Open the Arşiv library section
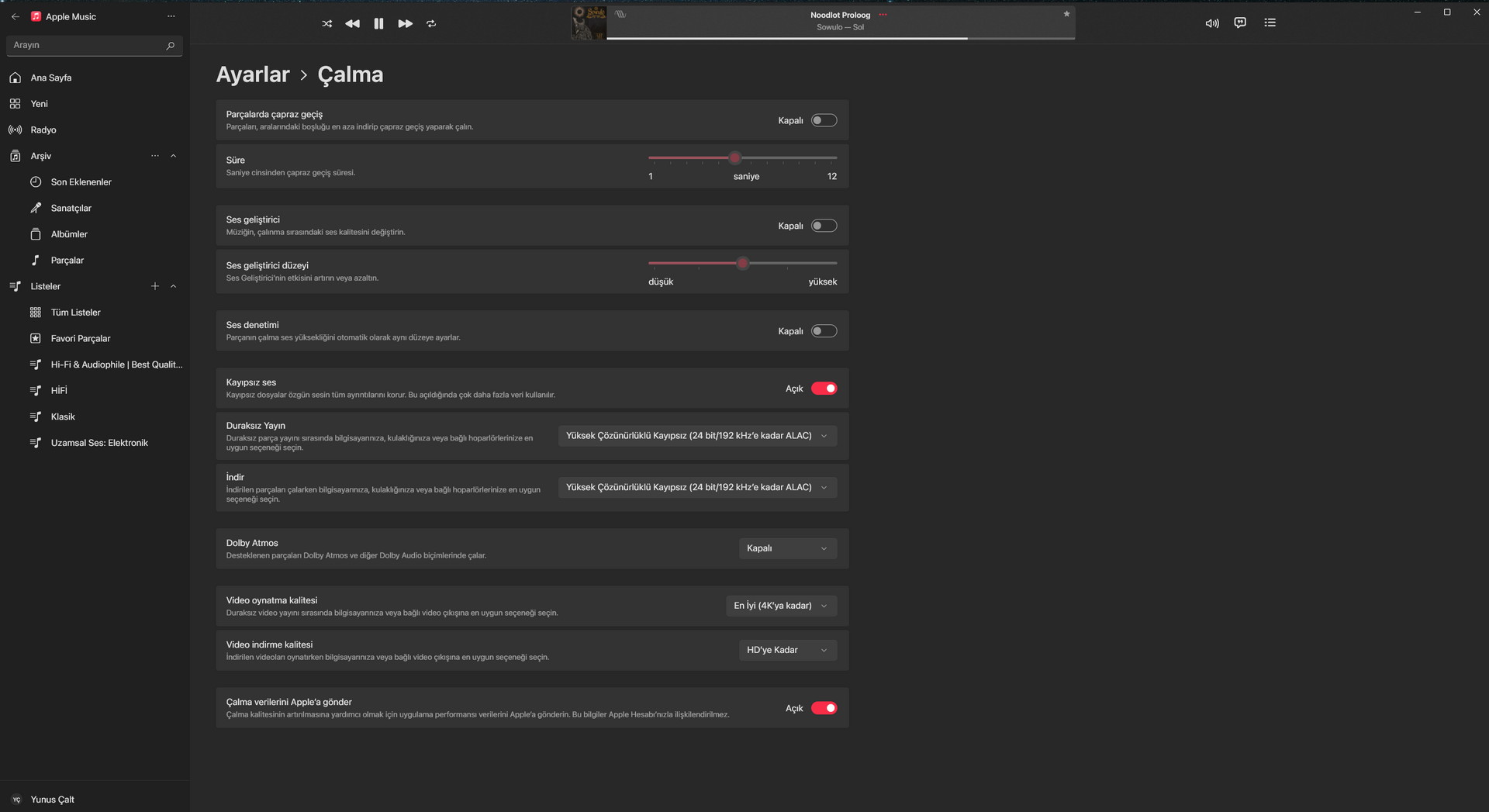The image size is (1489, 812). tap(40, 156)
